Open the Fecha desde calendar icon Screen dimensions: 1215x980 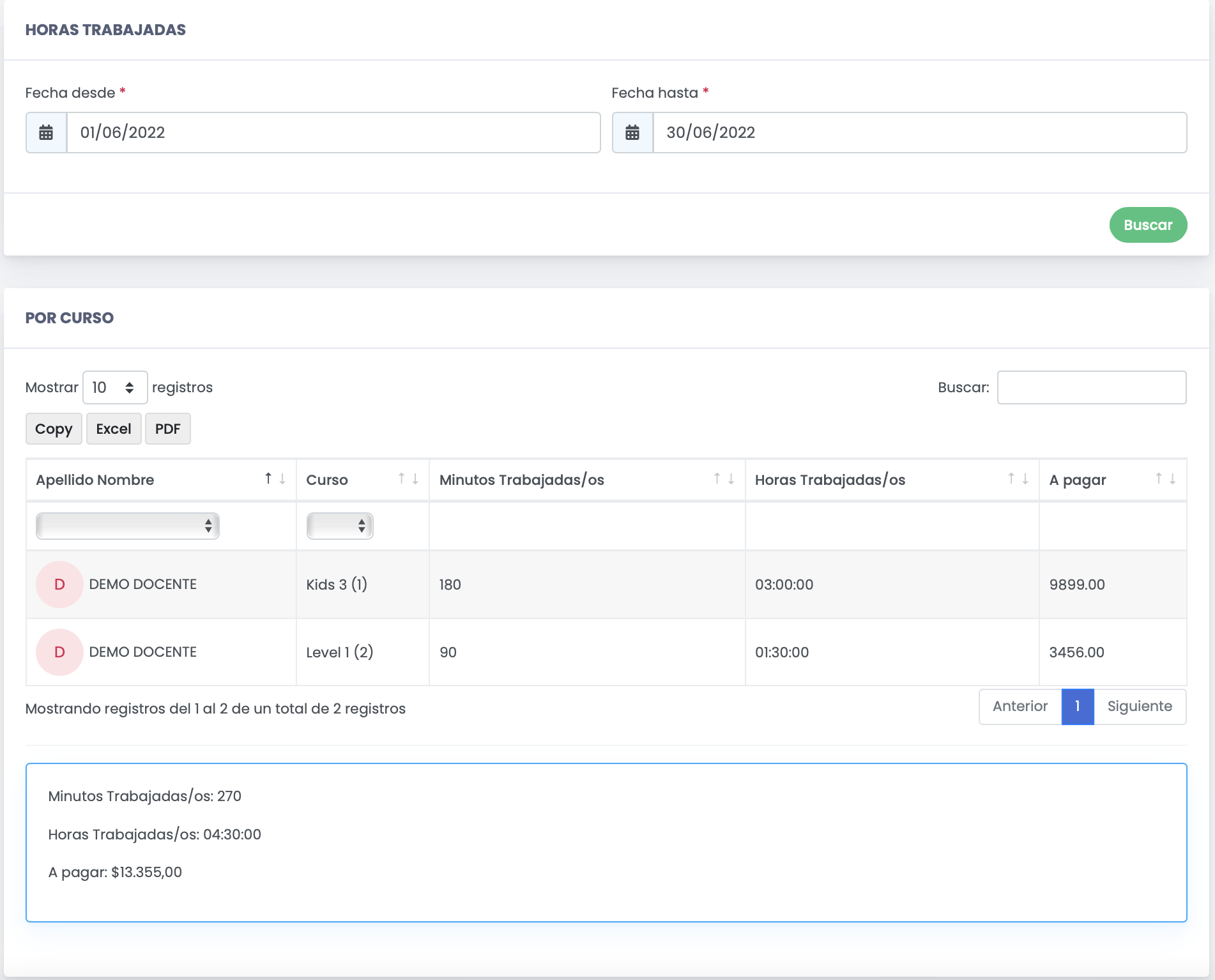[x=46, y=133]
